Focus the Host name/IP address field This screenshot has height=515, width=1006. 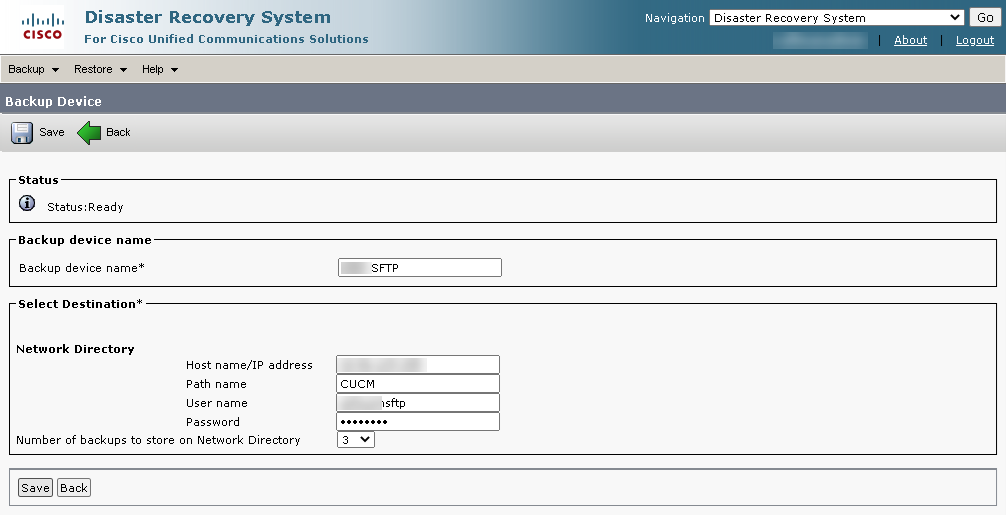pos(418,365)
